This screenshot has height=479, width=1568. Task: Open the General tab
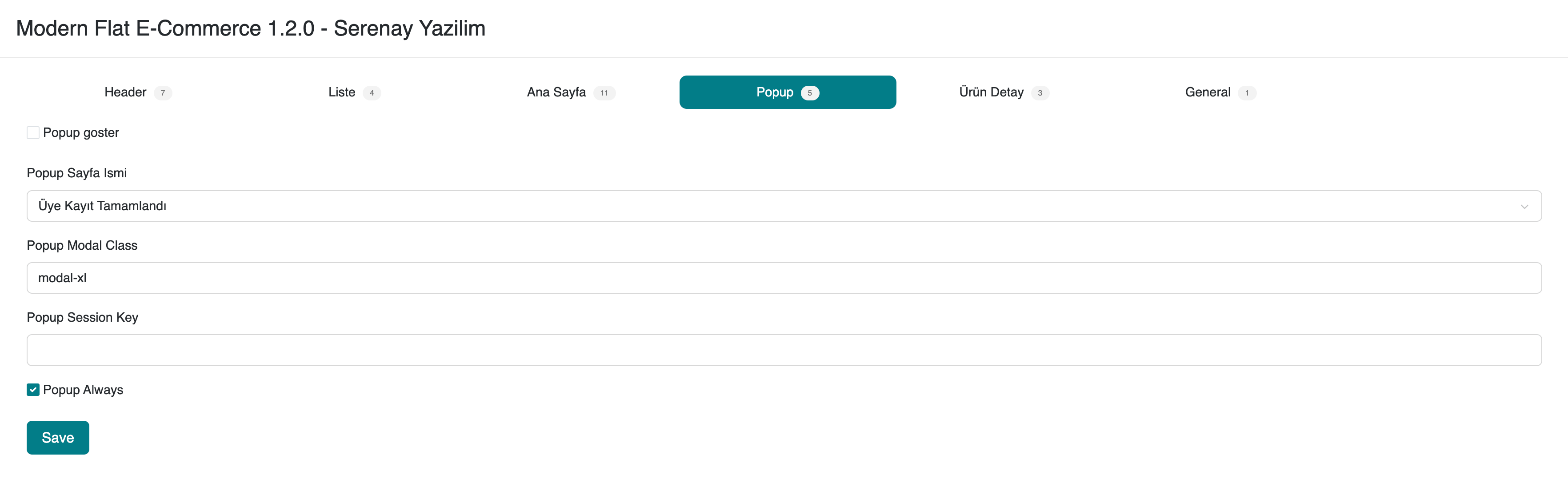point(1207,92)
